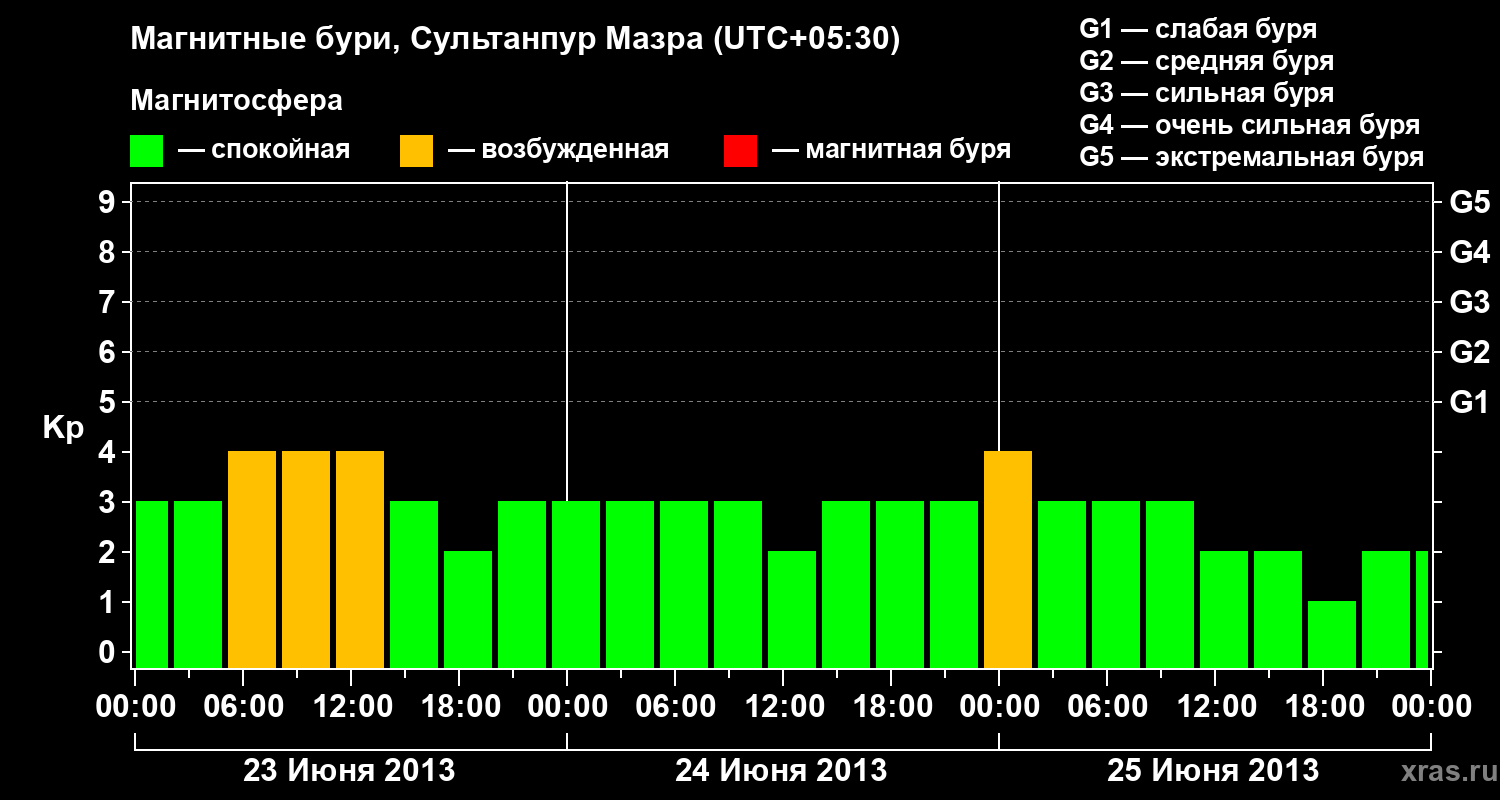
Task: Select the legend label — спокойная
Action: 264,150
